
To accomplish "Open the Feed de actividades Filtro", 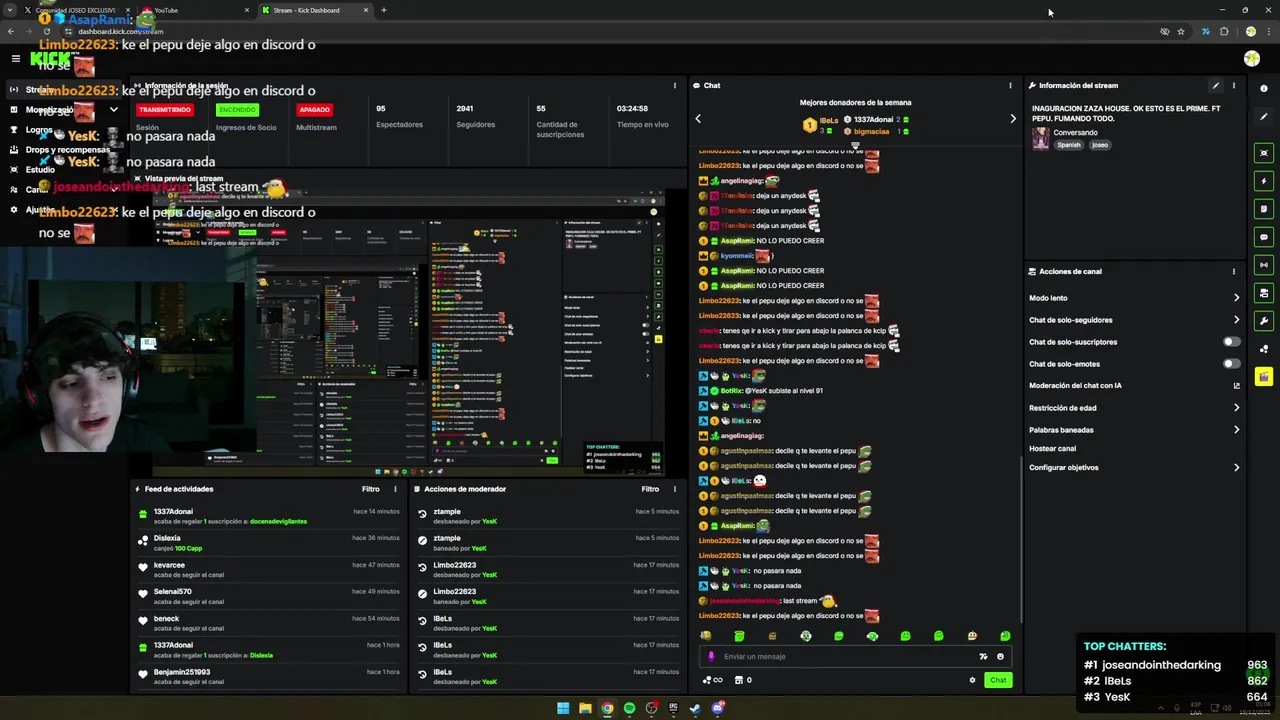I will (371, 489).
